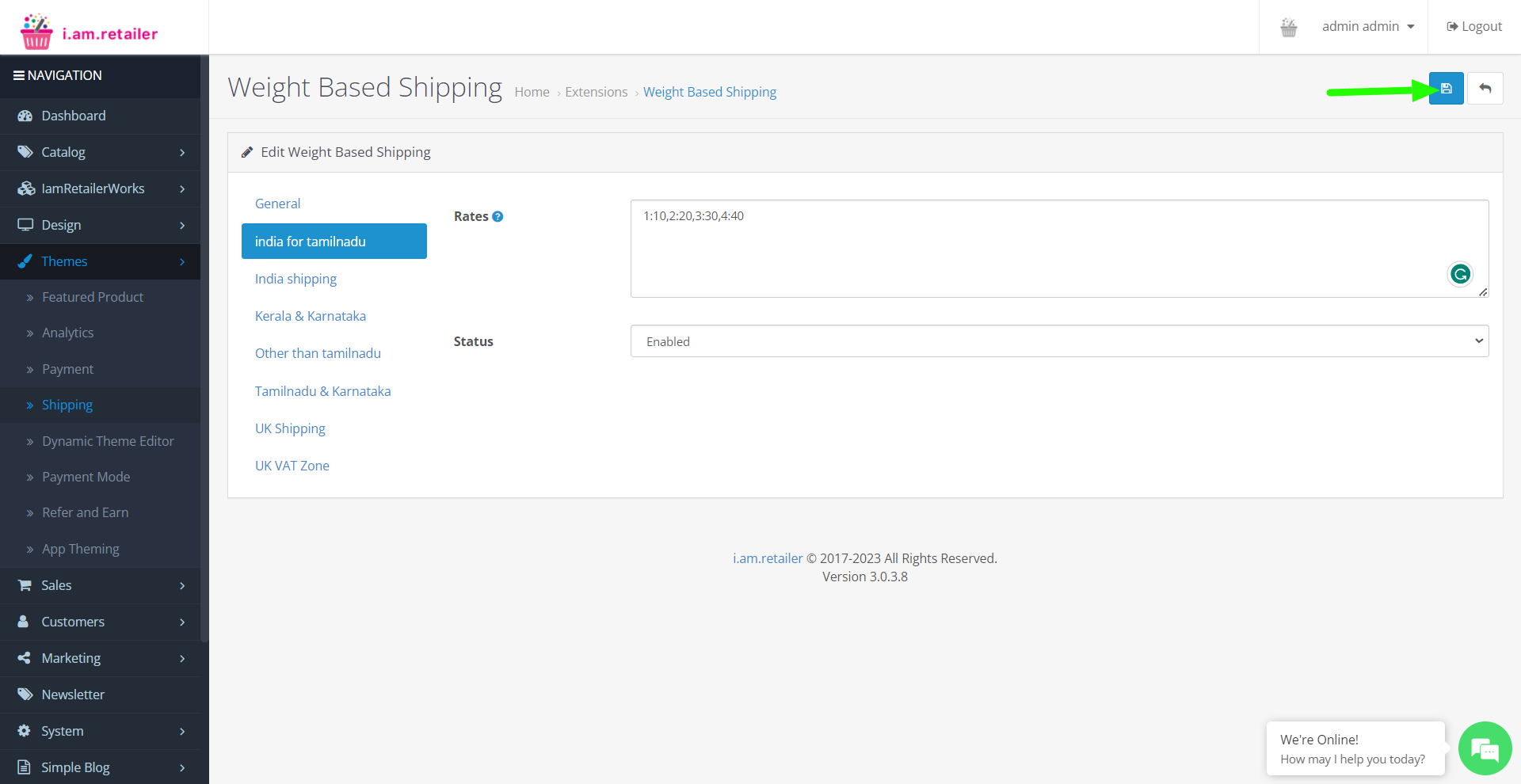This screenshot has height=784, width=1521.
Task: Click the Newsletter tags icon
Action: click(25, 695)
